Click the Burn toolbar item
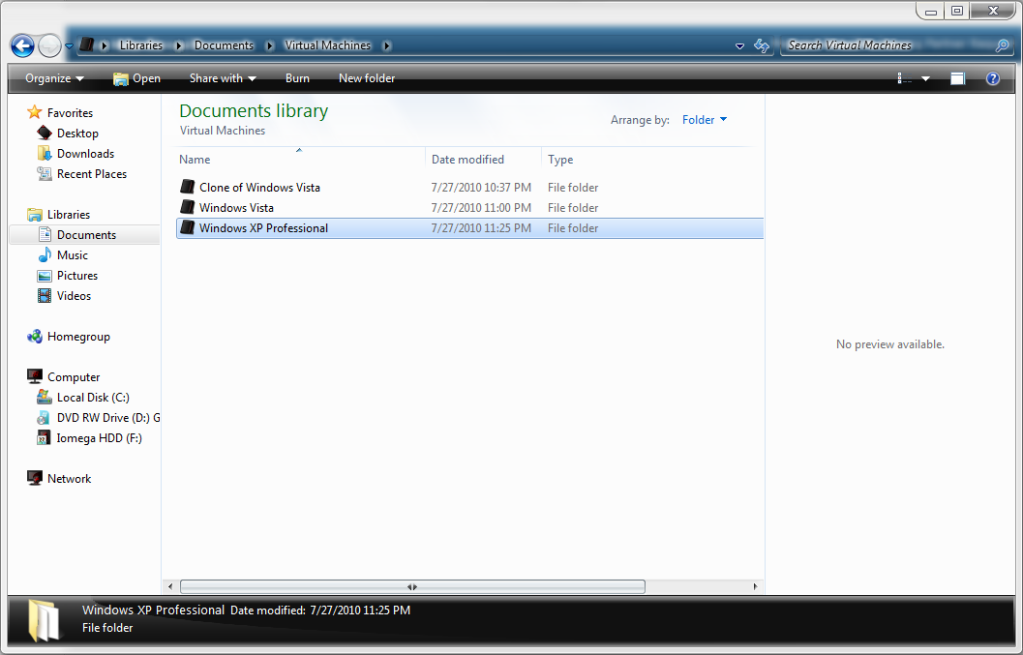The image size is (1023, 655). pos(297,78)
